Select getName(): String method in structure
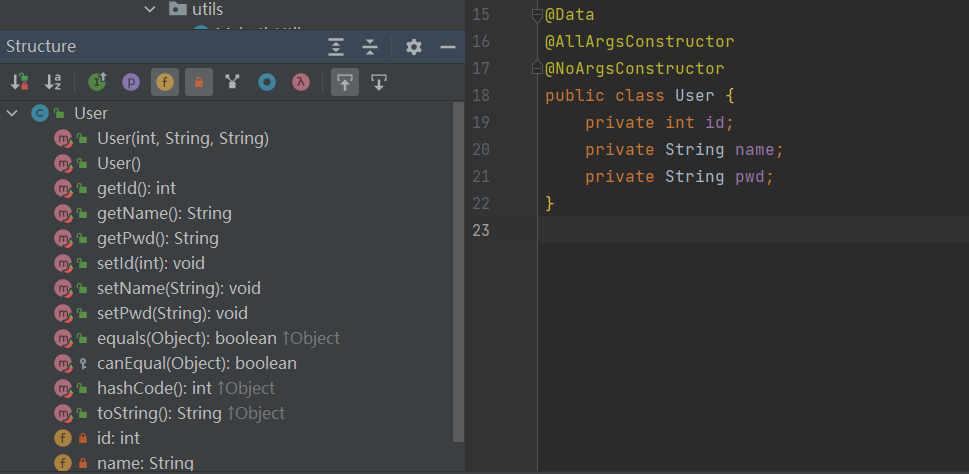Image resolution: width=969 pixels, height=474 pixels. pyautogui.click(x=164, y=213)
